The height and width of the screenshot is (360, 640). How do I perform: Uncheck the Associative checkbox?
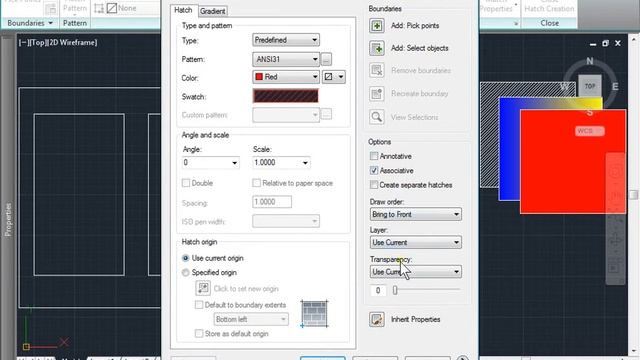374,170
